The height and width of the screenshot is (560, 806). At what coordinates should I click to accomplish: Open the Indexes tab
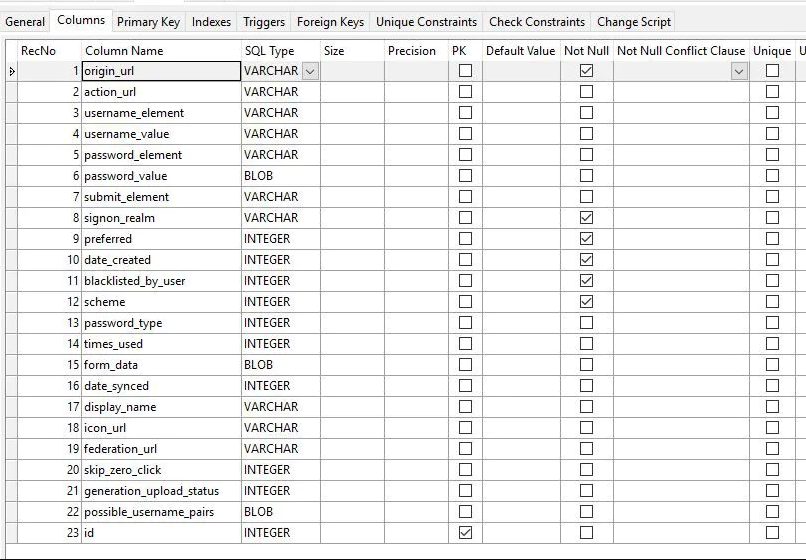click(211, 21)
